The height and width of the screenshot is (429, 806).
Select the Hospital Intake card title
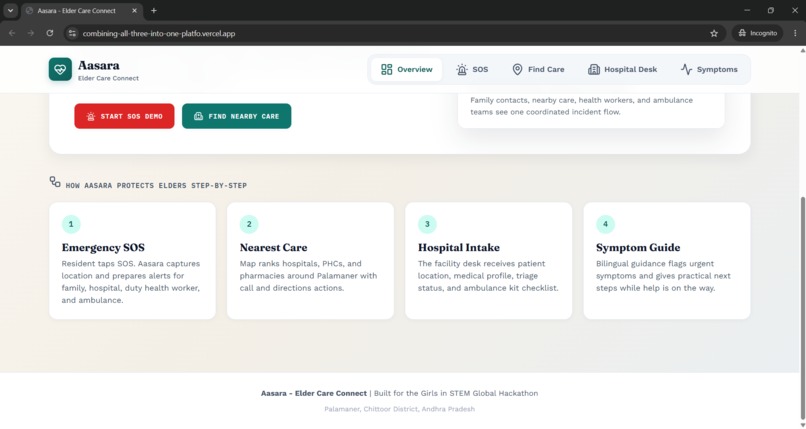(459, 248)
